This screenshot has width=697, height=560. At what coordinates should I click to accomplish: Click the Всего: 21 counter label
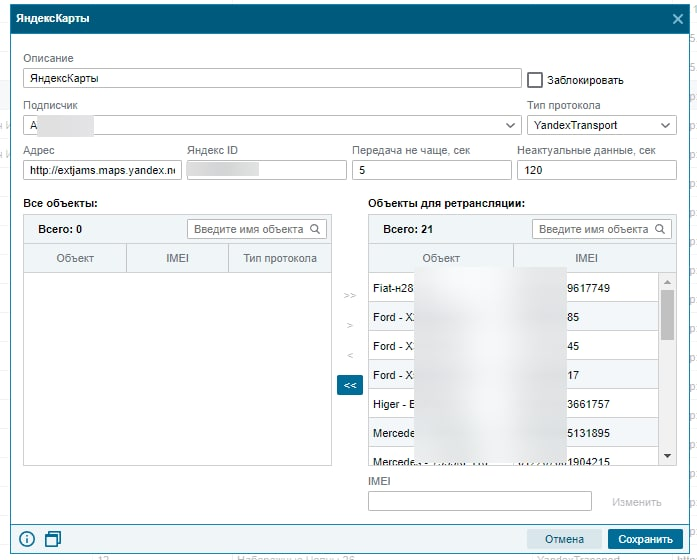[408, 229]
